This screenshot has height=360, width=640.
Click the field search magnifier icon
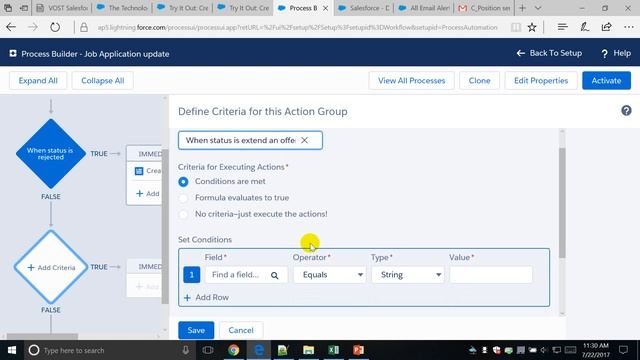click(x=275, y=276)
